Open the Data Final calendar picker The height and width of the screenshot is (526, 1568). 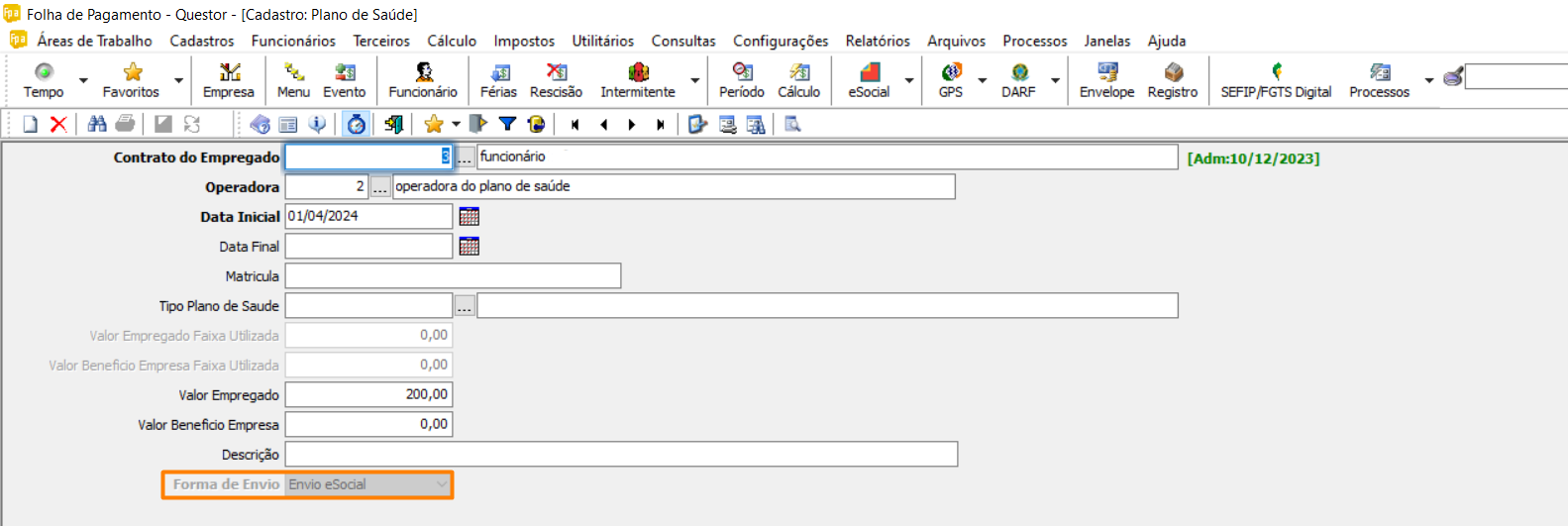tap(470, 247)
